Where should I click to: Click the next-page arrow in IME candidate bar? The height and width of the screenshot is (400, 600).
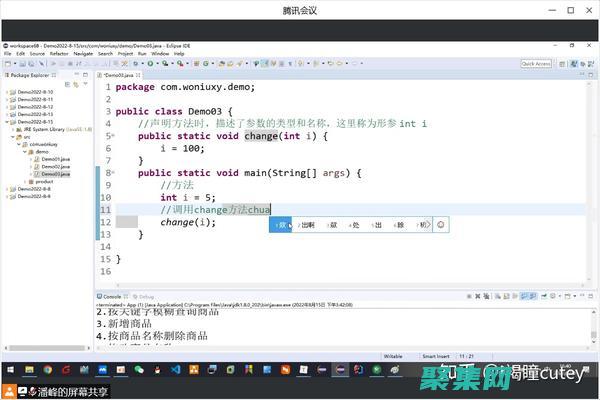click(x=428, y=225)
